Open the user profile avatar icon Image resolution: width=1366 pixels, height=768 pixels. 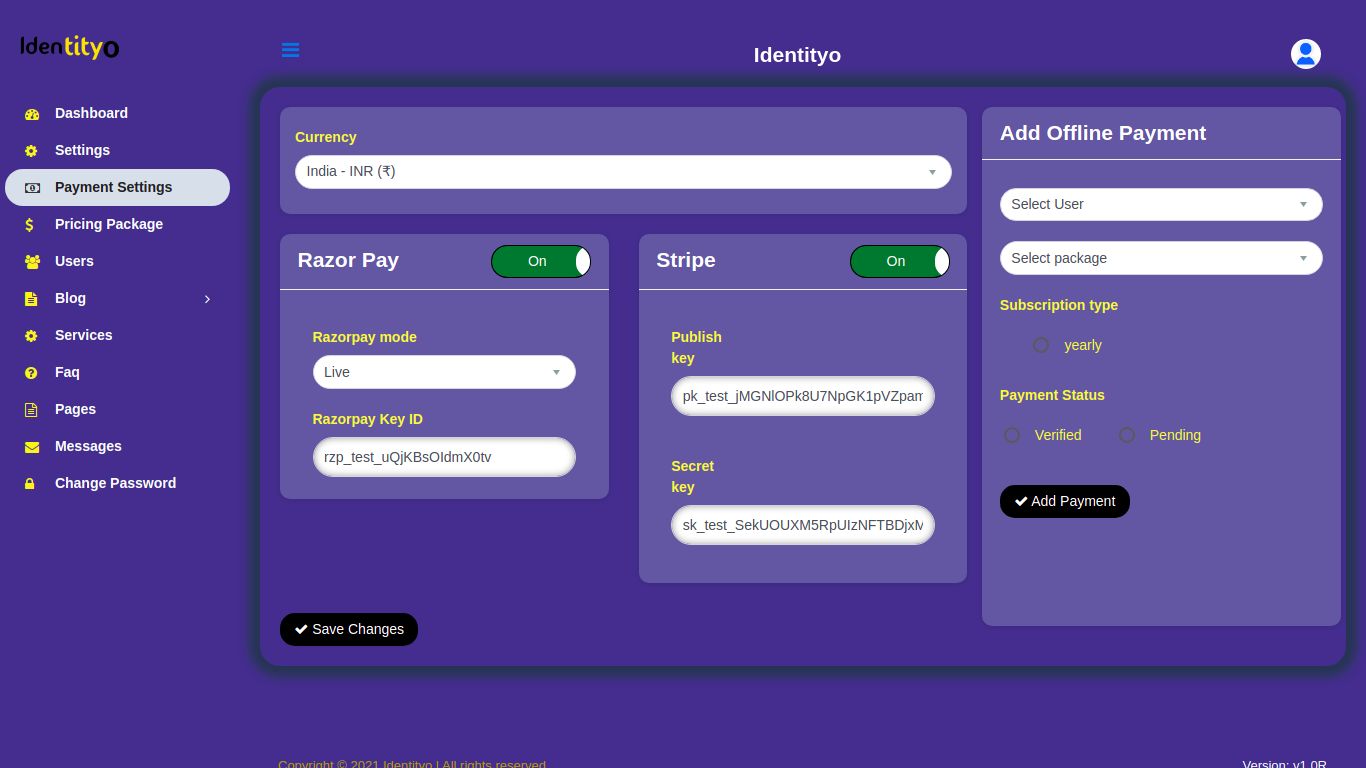click(1306, 54)
